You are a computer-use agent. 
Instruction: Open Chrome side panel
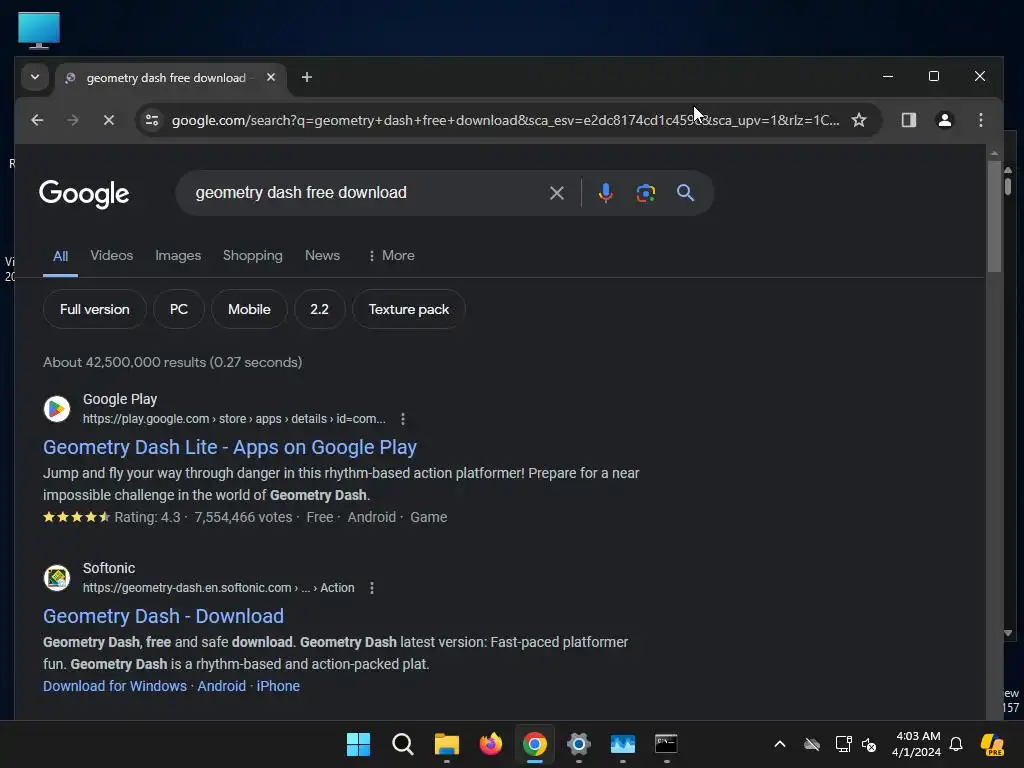pyautogui.click(x=908, y=120)
